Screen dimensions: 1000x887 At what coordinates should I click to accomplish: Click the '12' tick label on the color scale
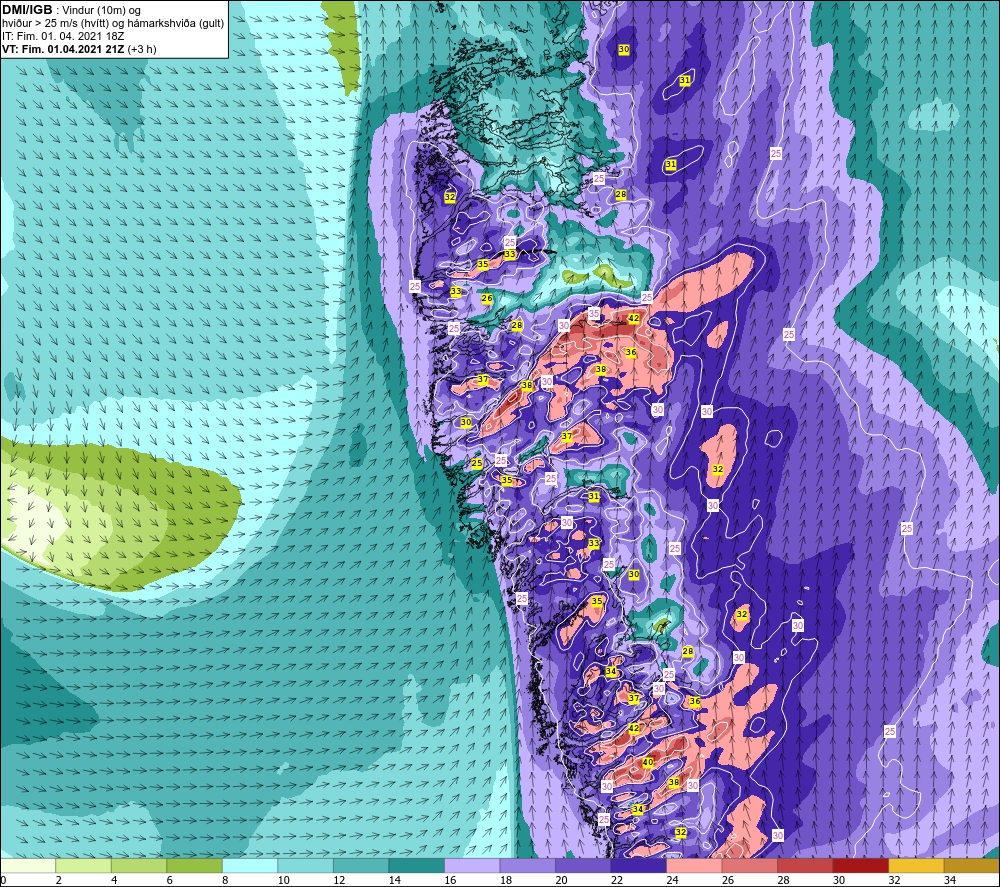pyautogui.click(x=339, y=880)
